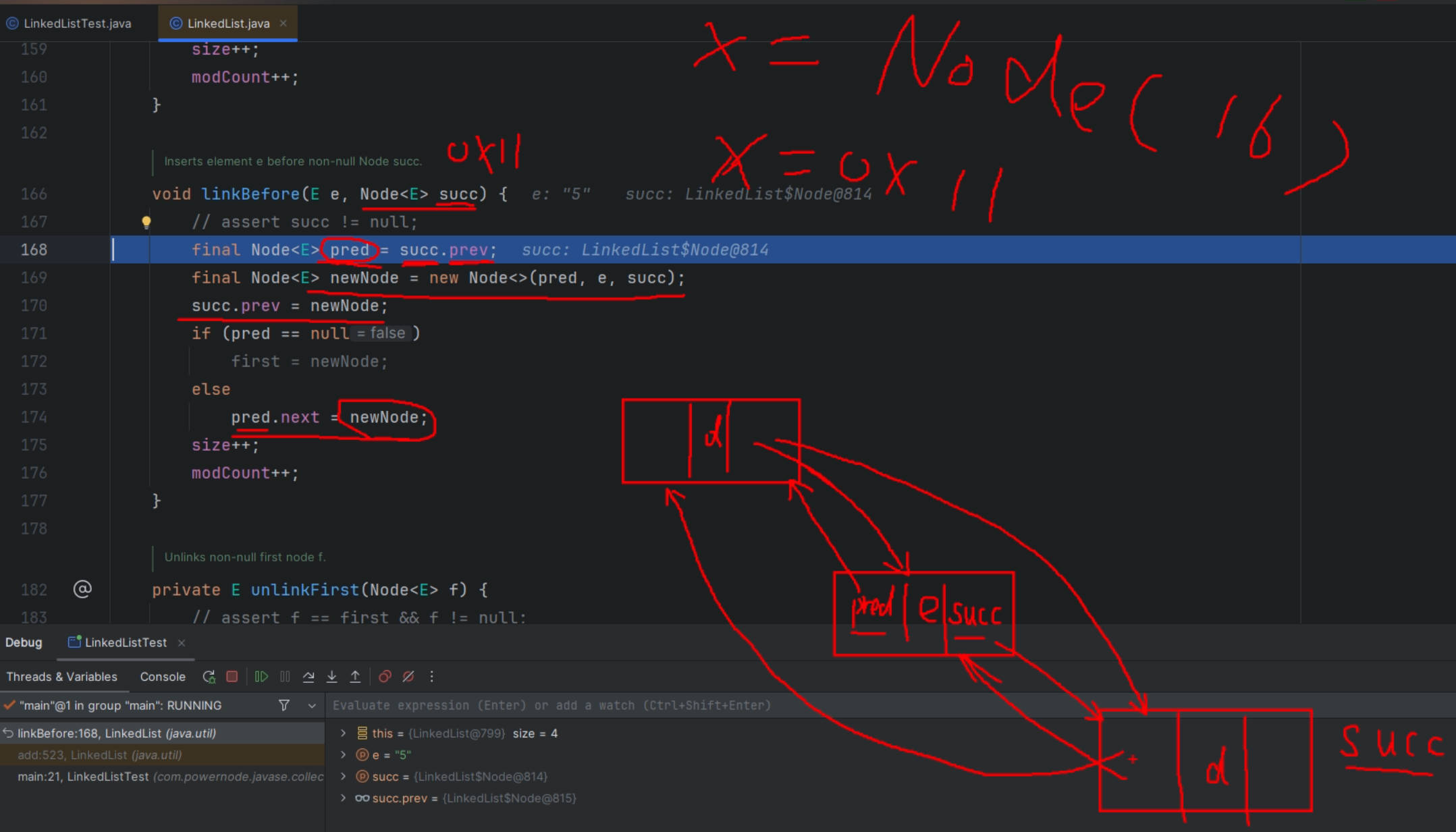
Task: Mute all breakpoints in the debugger
Action: pyautogui.click(x=408, y=676)
